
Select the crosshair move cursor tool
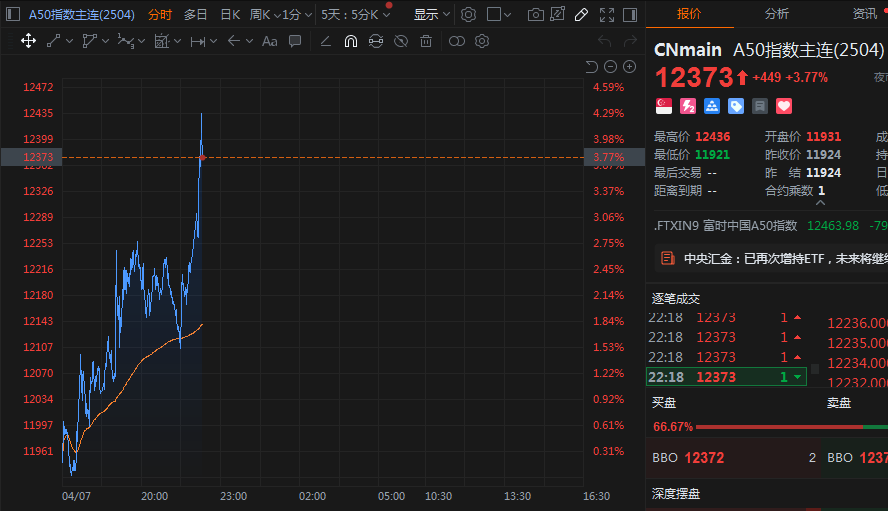coord(28,41)
